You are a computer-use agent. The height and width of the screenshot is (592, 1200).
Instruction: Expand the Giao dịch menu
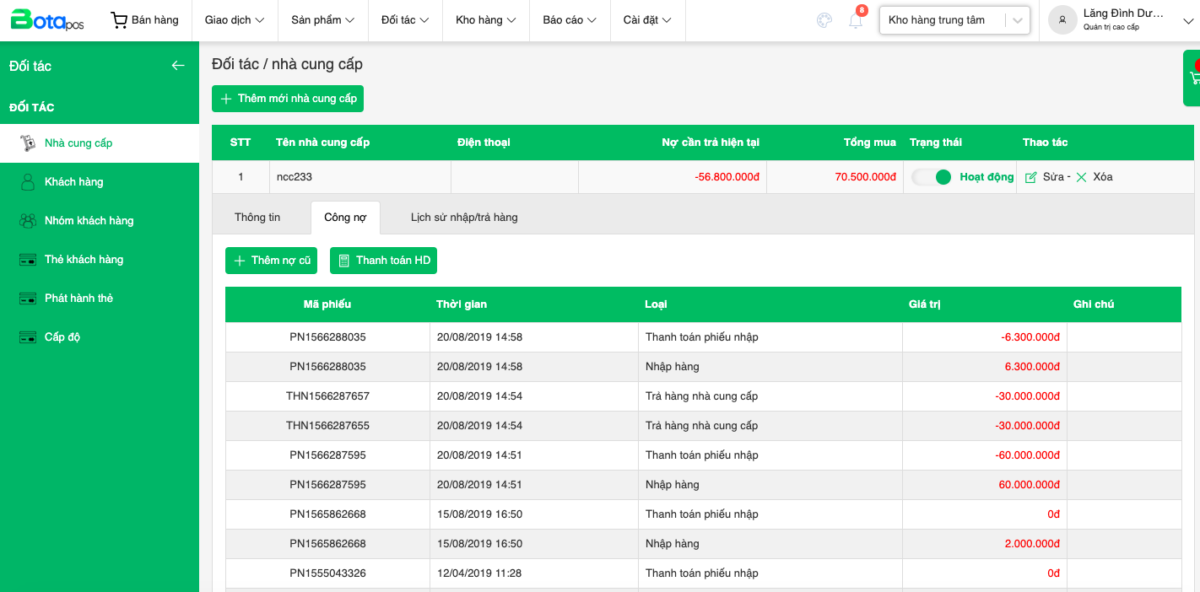coord(234,20)
